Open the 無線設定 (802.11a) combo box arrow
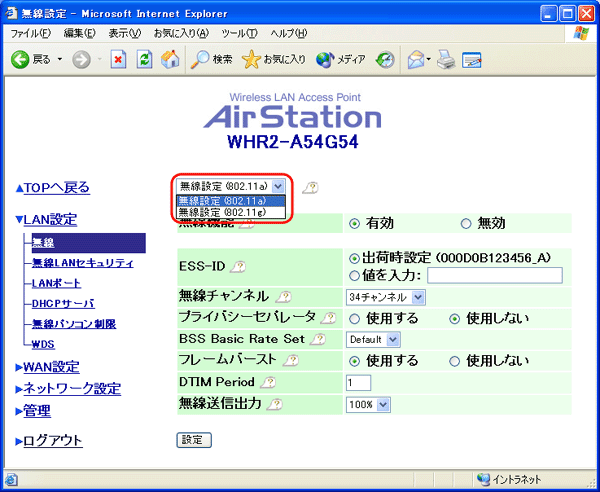The image size is (600, 492). click(278, 187)
